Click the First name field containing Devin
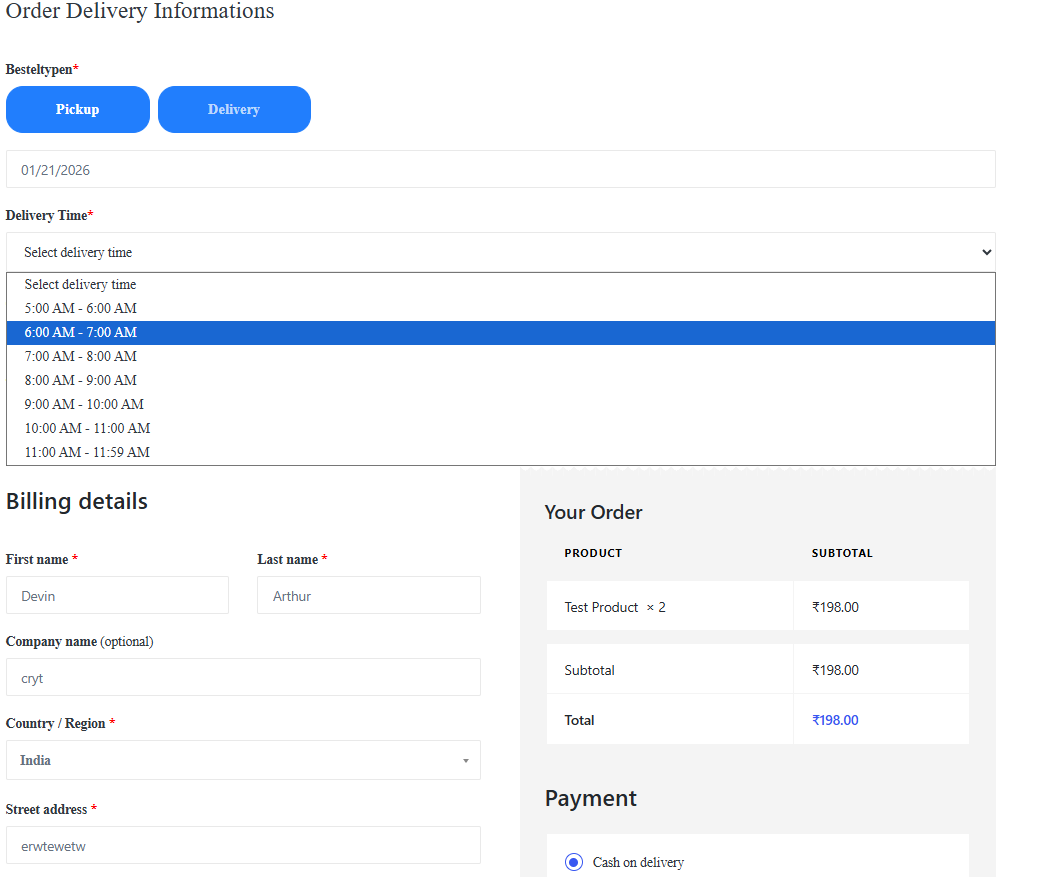 coord(117,595)
